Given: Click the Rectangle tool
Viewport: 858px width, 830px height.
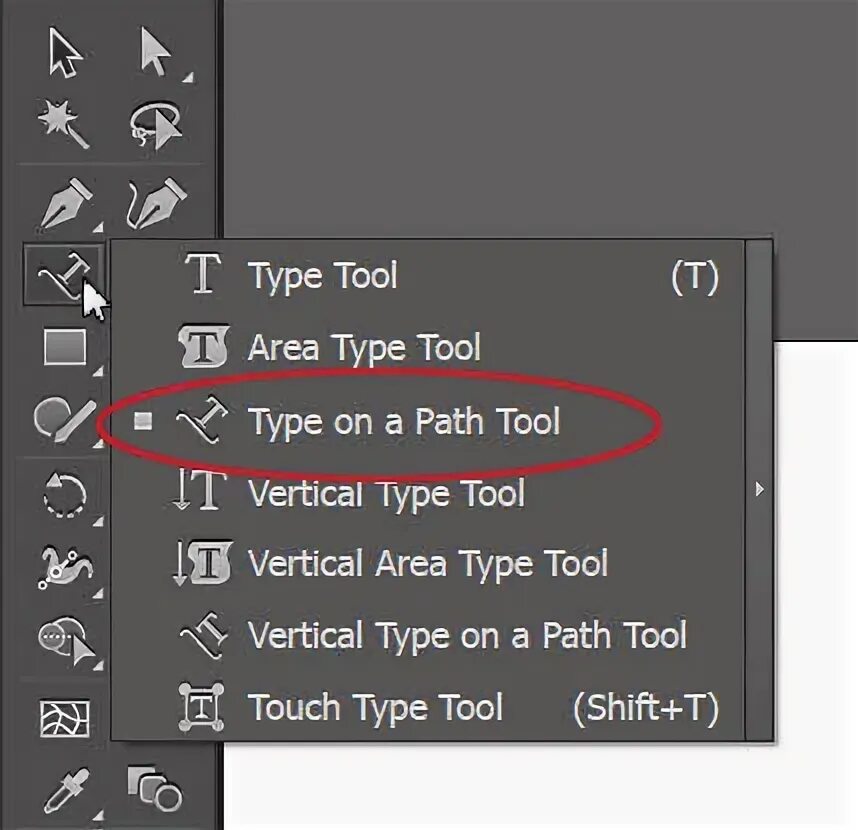Looking at the screenshot, I should [65, 346].
